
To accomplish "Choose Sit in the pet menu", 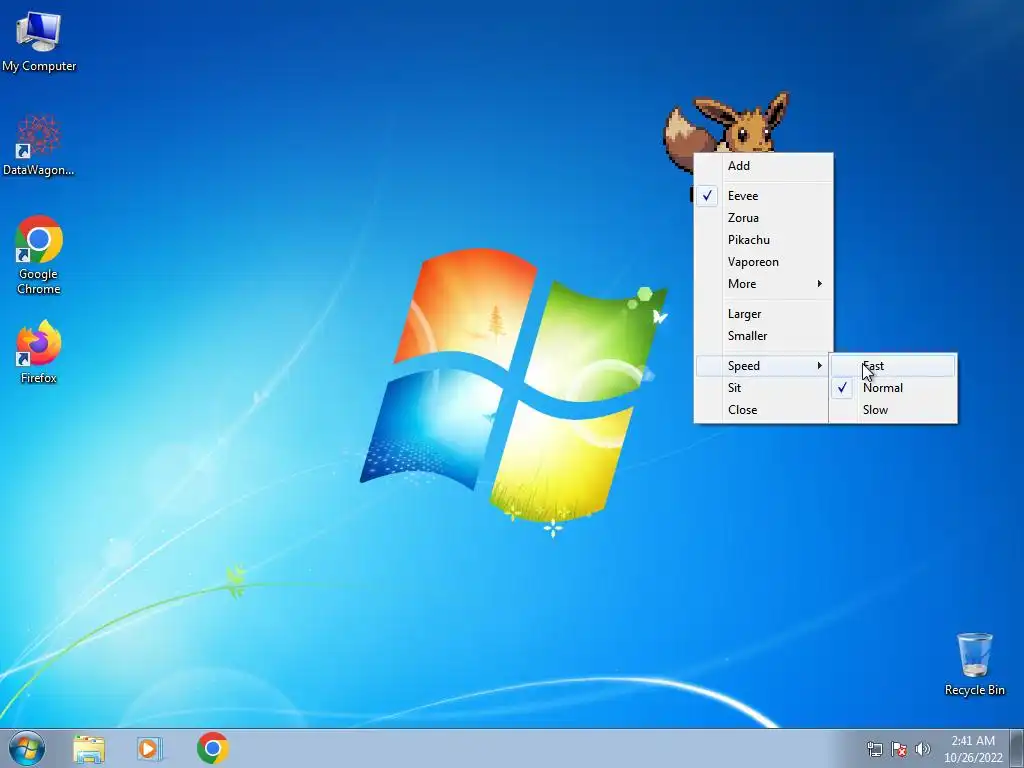I will pos(764,388).
